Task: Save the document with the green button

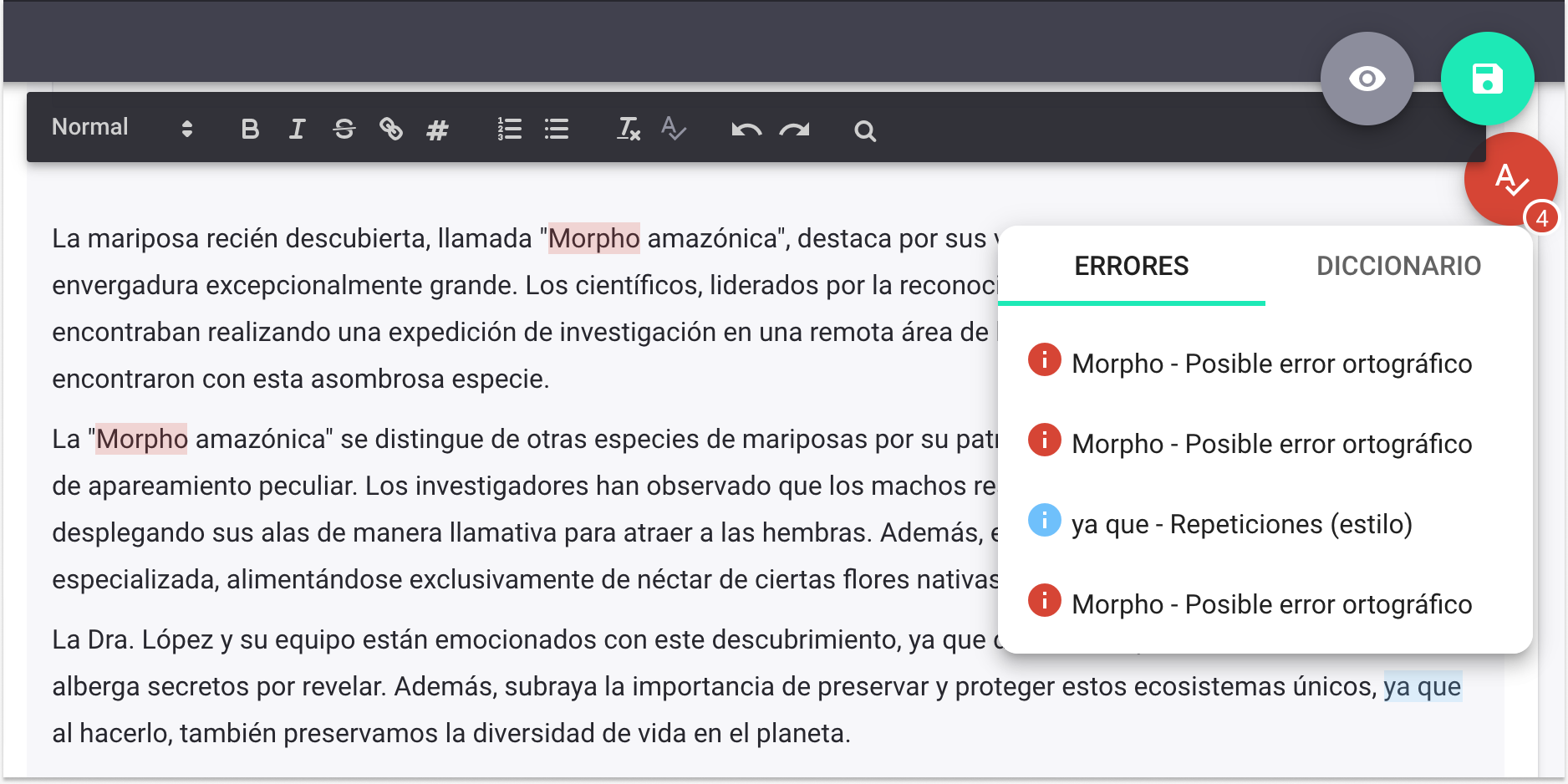Action: tap(1488, 79)
